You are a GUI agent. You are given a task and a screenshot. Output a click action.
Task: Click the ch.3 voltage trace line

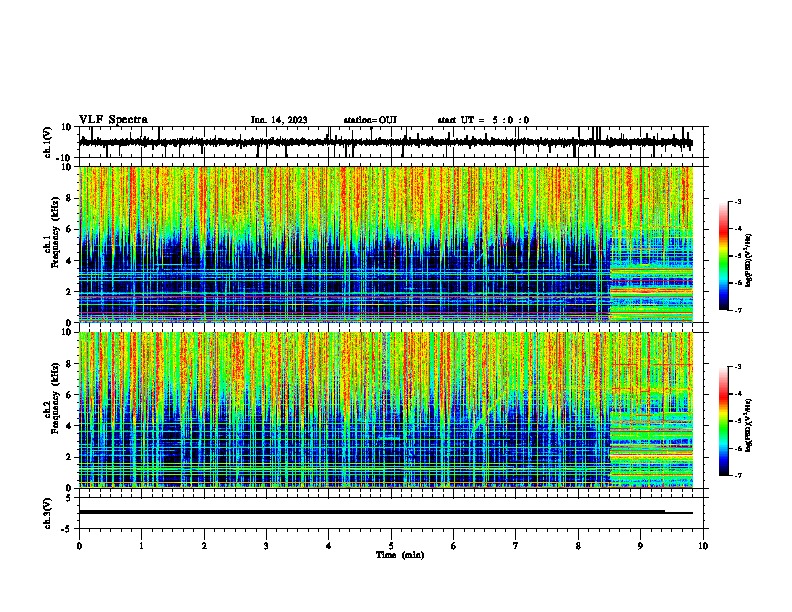pos(386,512)
